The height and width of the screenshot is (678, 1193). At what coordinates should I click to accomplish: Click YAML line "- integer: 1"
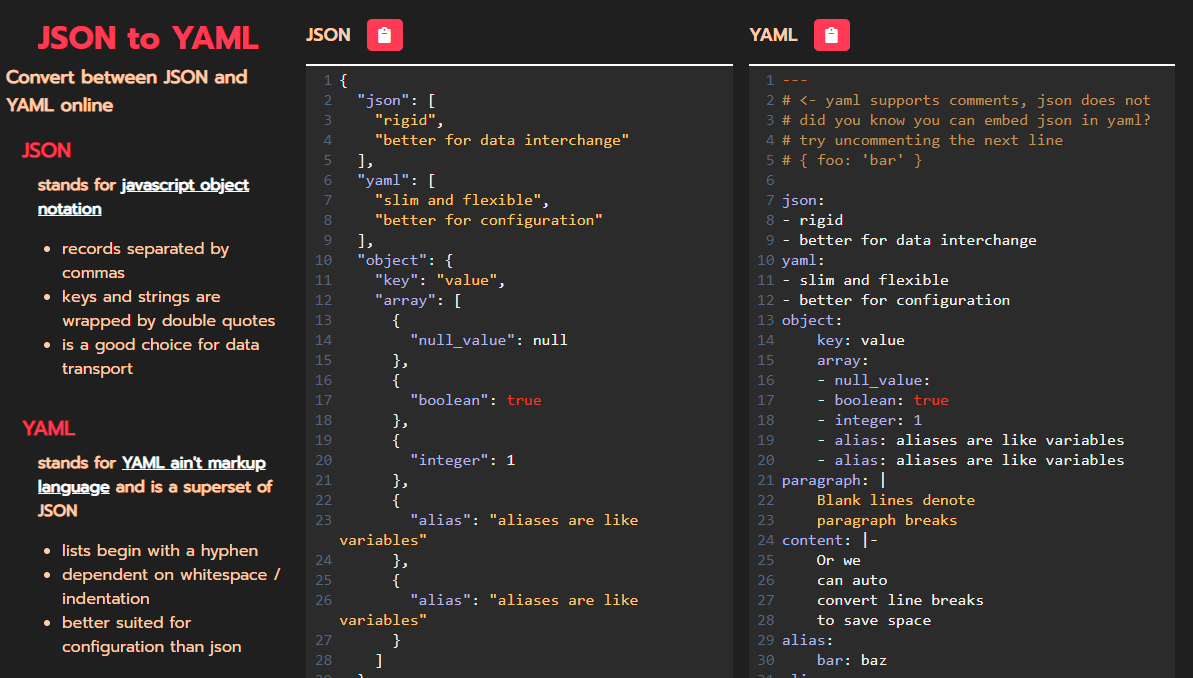tap(870, 420)
